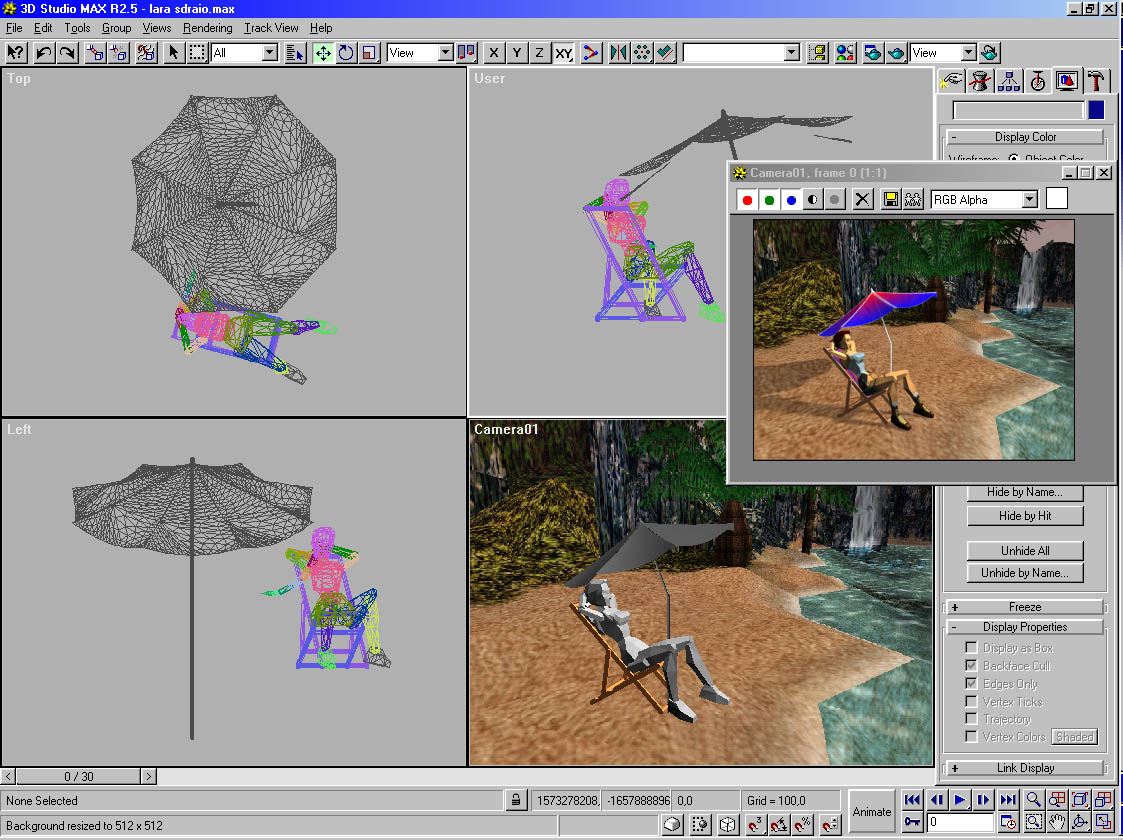Click the current frame number field
The height and width of the screenshot is (840, 1123).
pyautogui.click(x=960, y=822)
